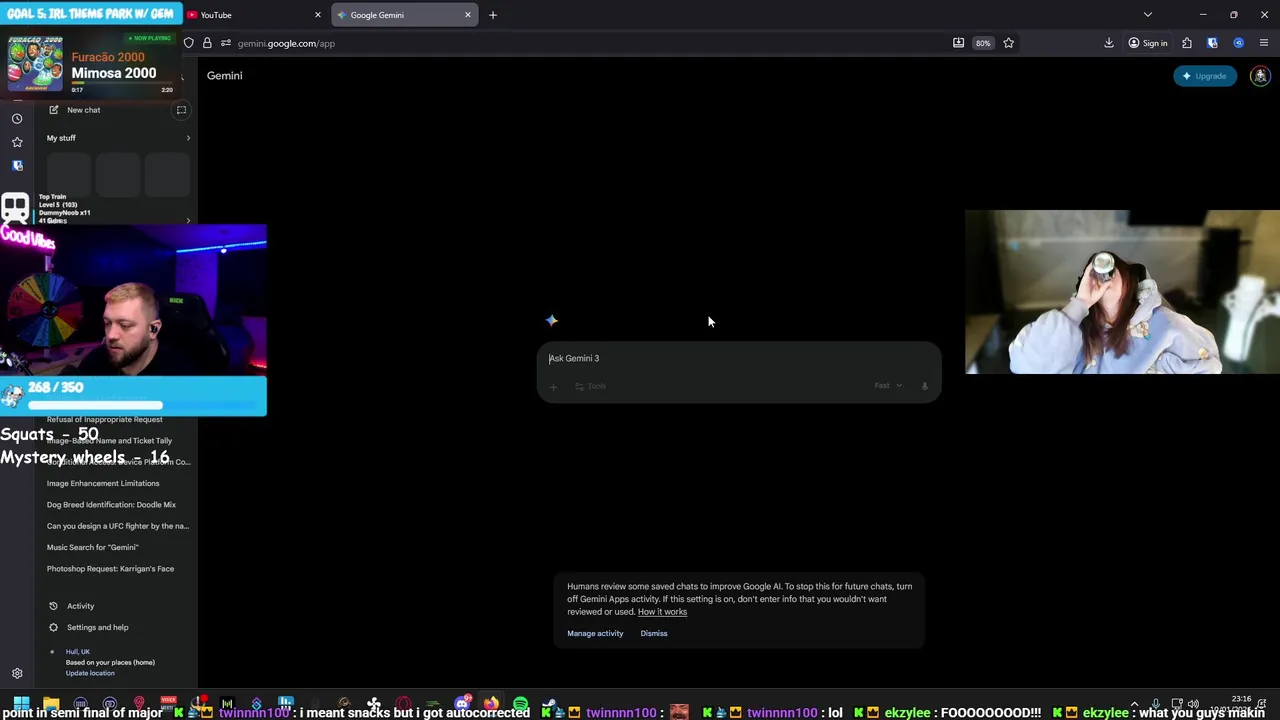Click the site permissions icon beside padlock
The image size is (1280, 720).
[x=226, y=43]
